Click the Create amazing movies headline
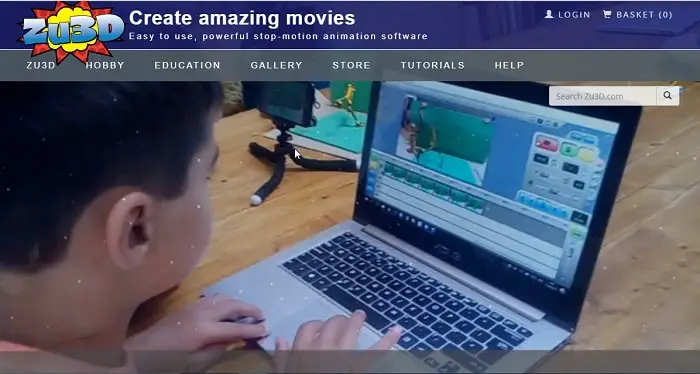Viewport: 700px width, 374px height. [242, 18]
